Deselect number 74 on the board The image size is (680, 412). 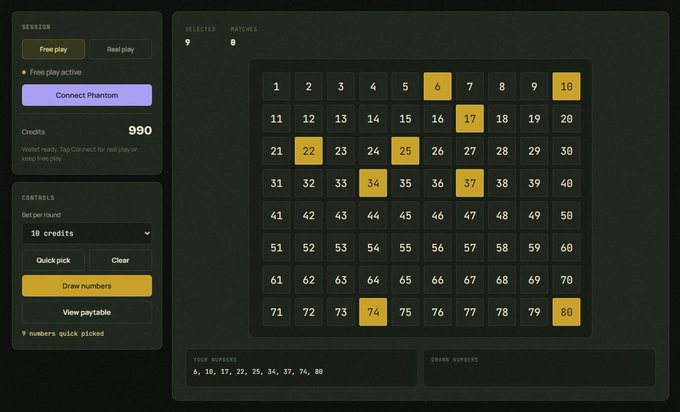point(373,312)
